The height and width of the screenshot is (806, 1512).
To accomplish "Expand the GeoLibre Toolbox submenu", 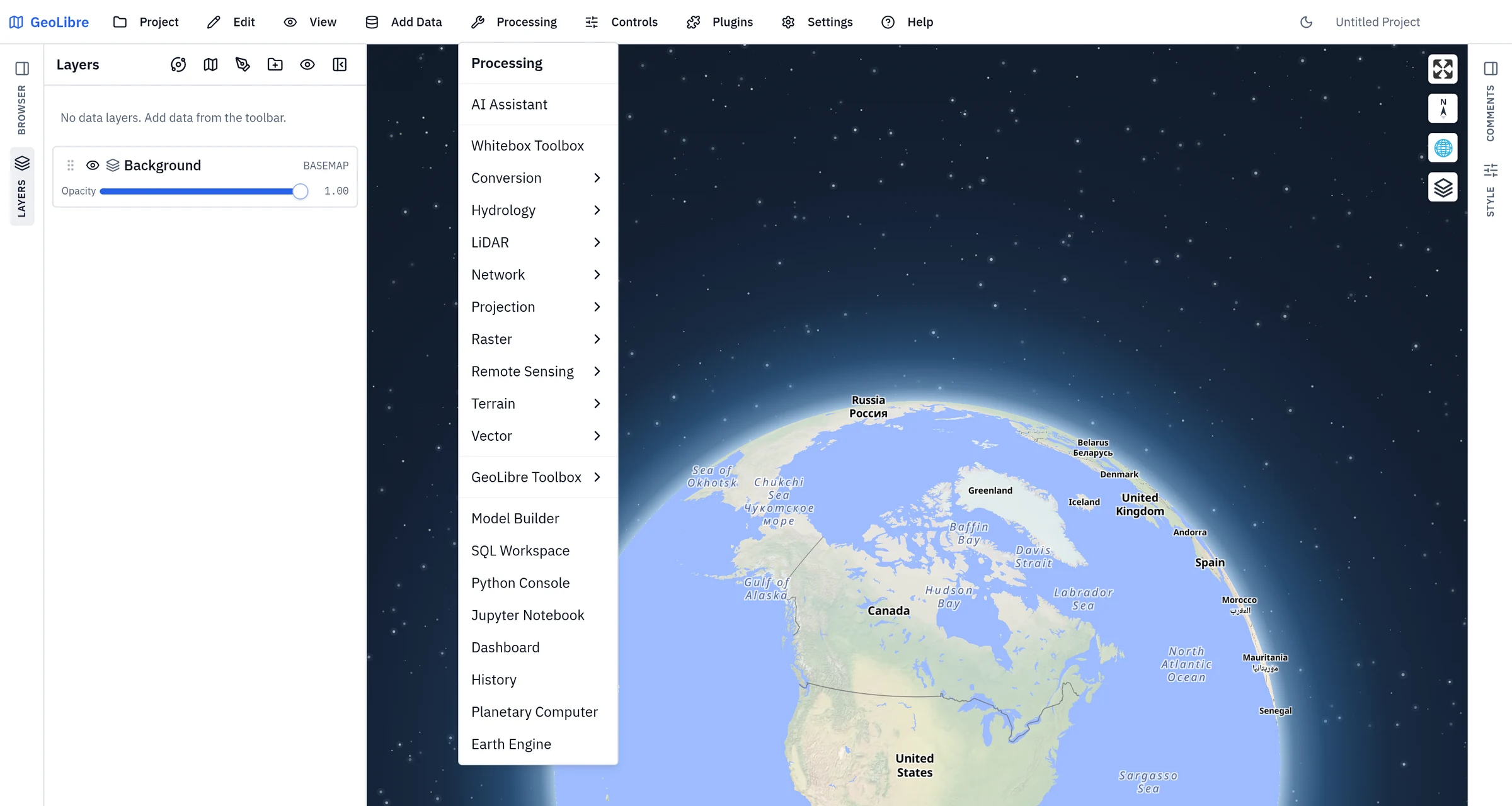I will [x=537, y=477].
